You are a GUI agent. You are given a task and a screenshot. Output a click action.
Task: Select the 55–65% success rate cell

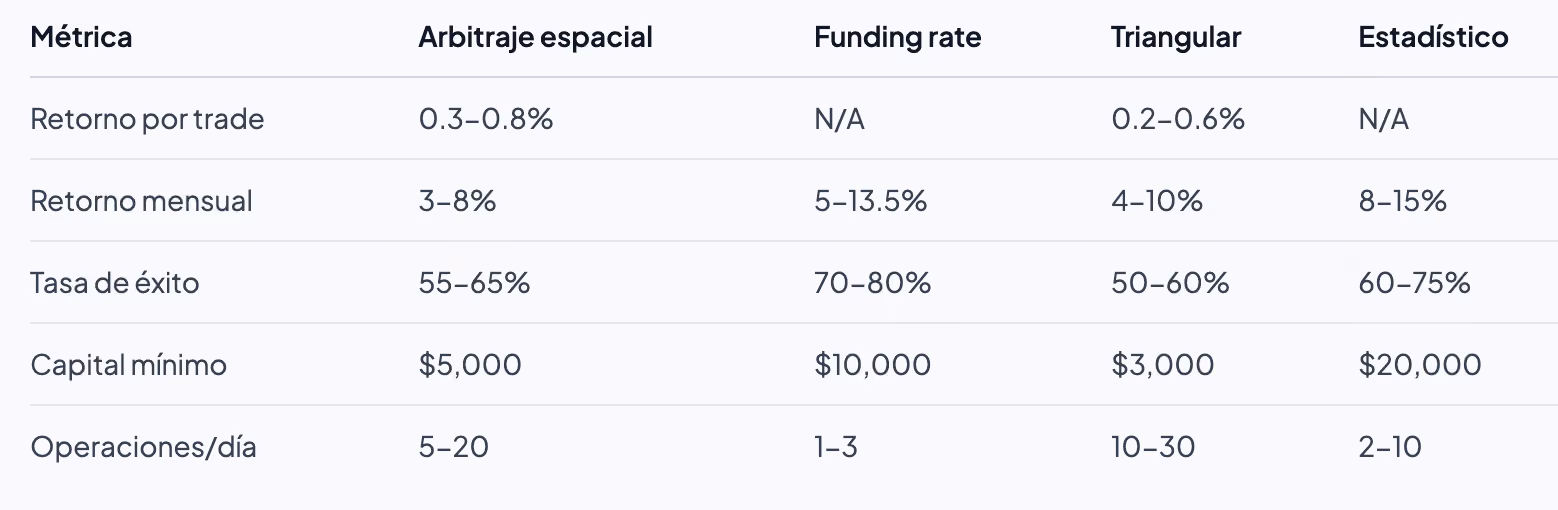point(474,283)
